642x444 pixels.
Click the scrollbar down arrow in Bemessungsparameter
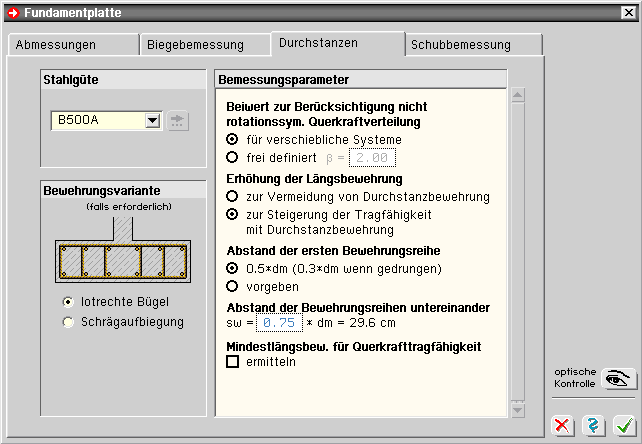[x=517, y=409]
